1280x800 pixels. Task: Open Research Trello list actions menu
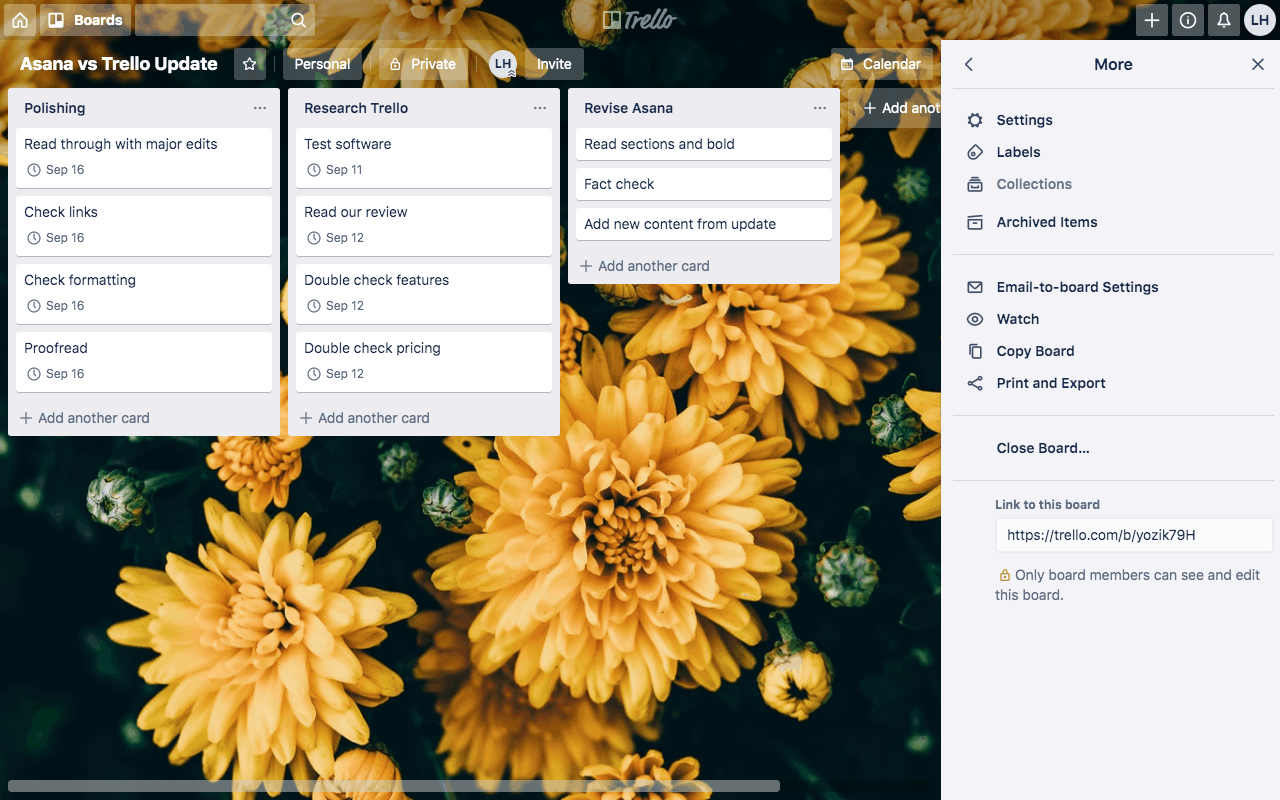click(x=540, y=108)
